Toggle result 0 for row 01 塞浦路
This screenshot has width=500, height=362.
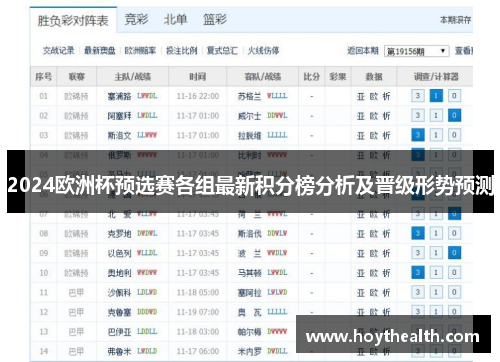(454, 96)
